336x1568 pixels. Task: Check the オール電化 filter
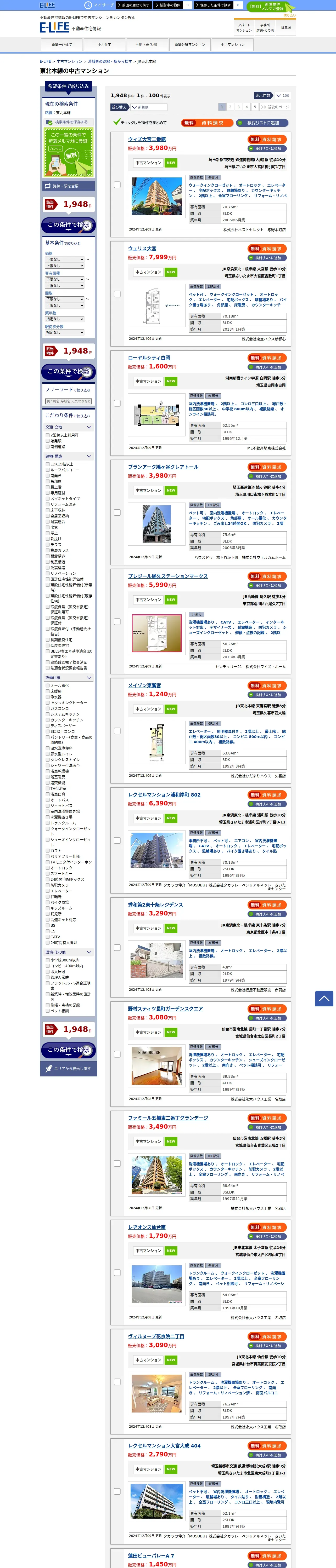pos(48,685)
